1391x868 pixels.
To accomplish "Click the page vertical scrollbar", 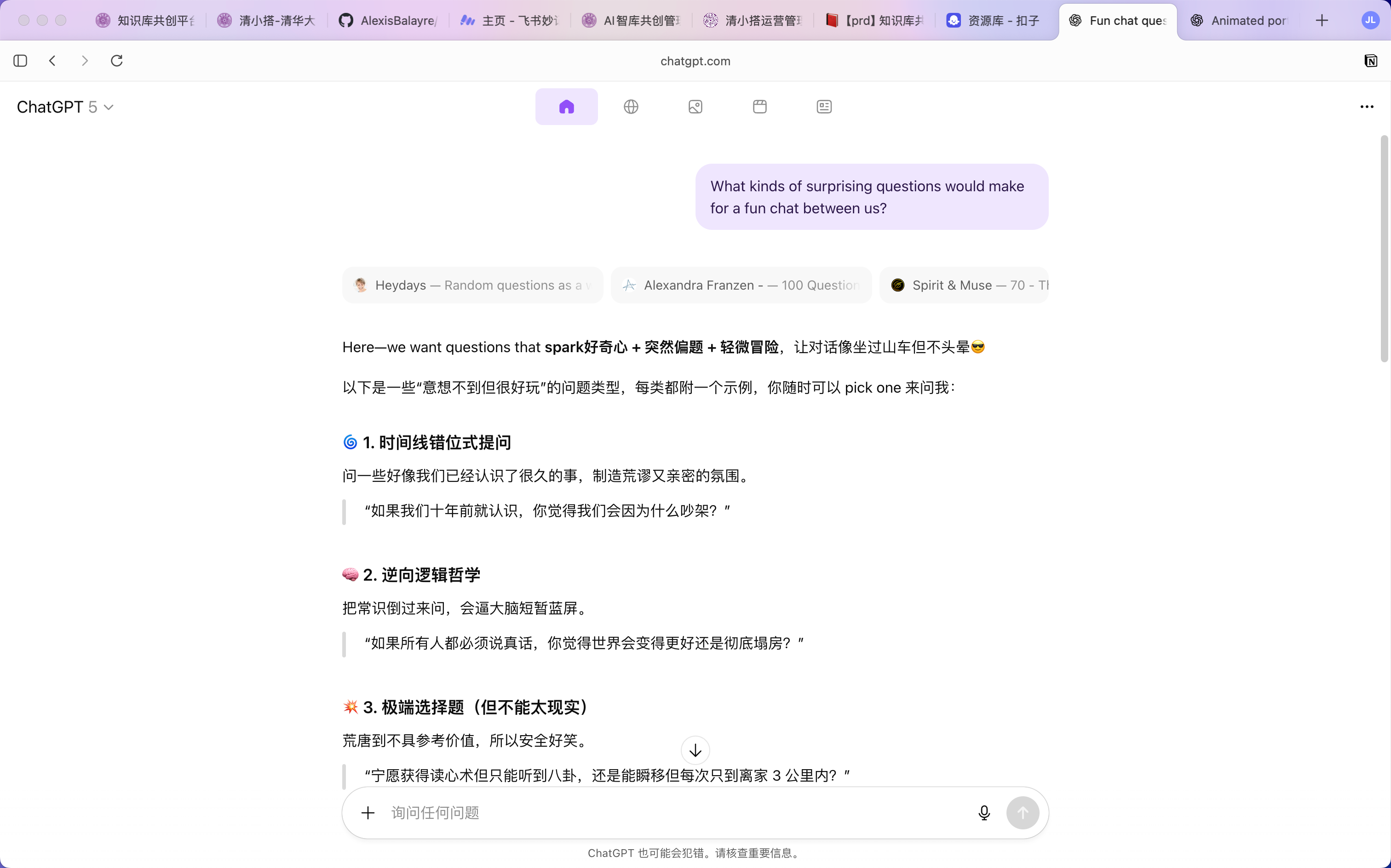I will pyautogui.click(x=1384, y=249).
